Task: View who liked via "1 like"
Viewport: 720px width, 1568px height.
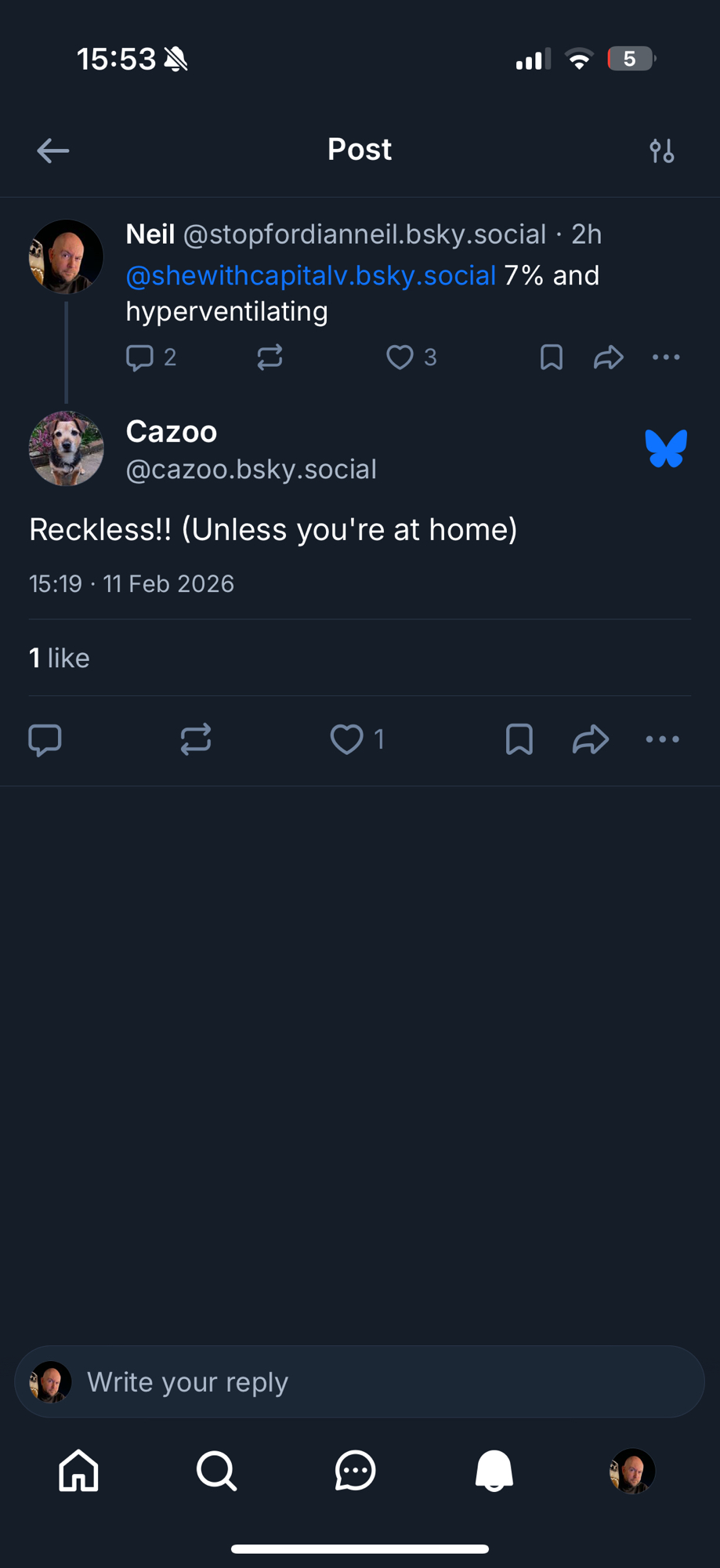Action: click(x=60, y=658)
